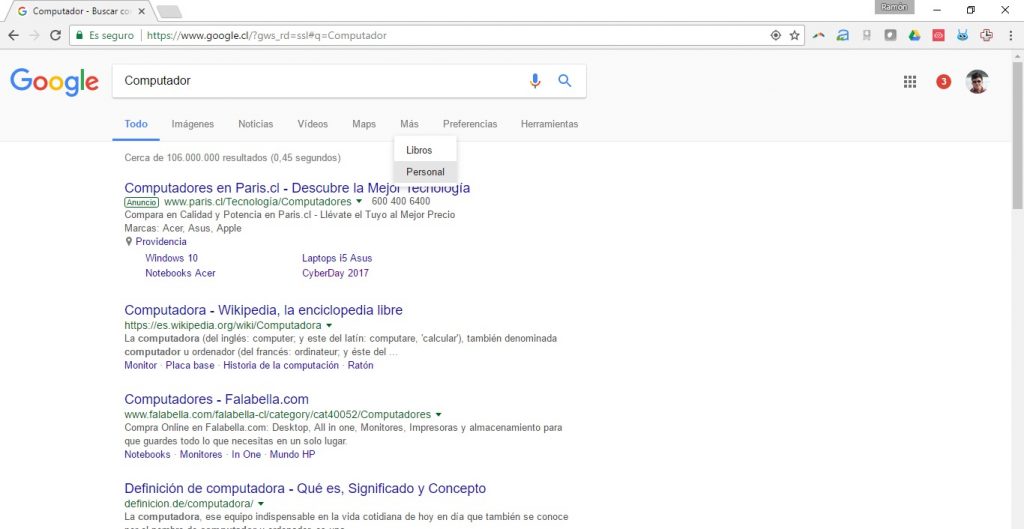Open Falabella Notebooks sublink
Screen dimensions: 1024x529
click(147, 455)
